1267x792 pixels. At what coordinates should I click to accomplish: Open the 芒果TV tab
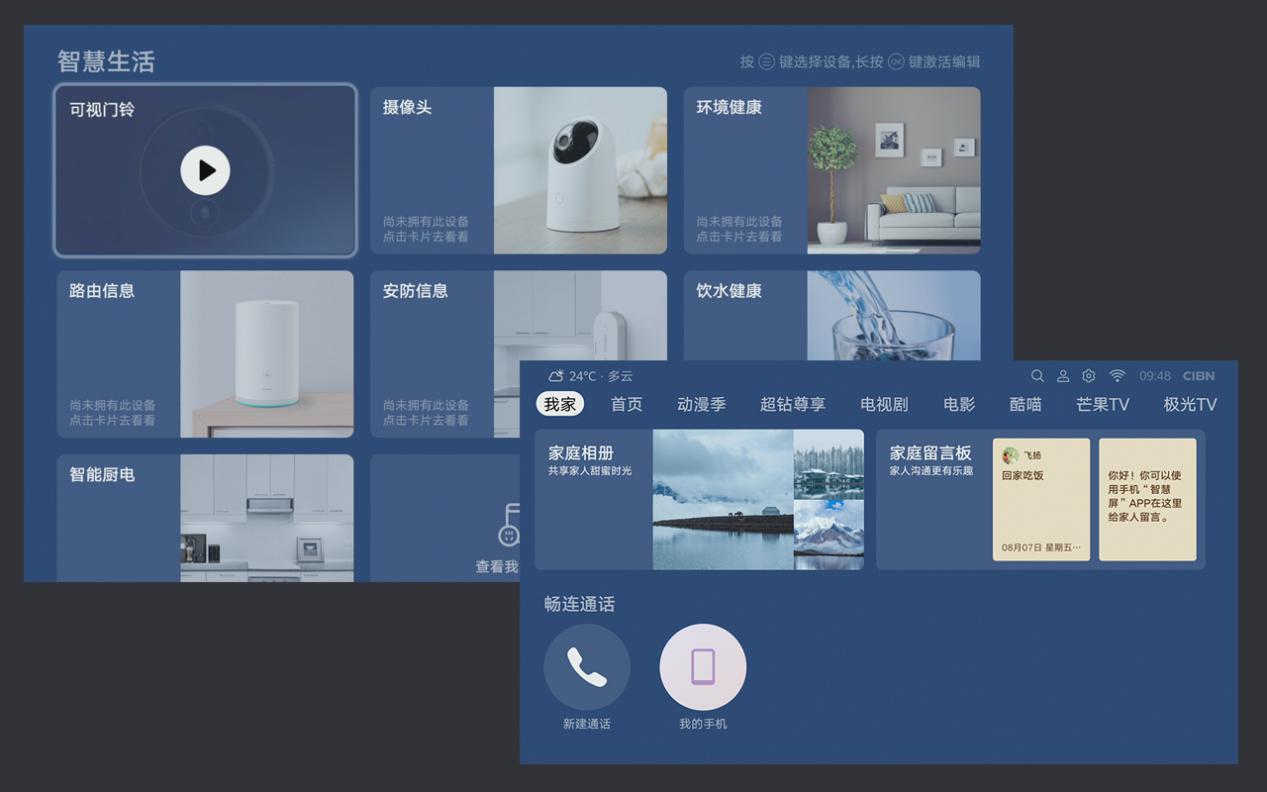click(1102, 404)
